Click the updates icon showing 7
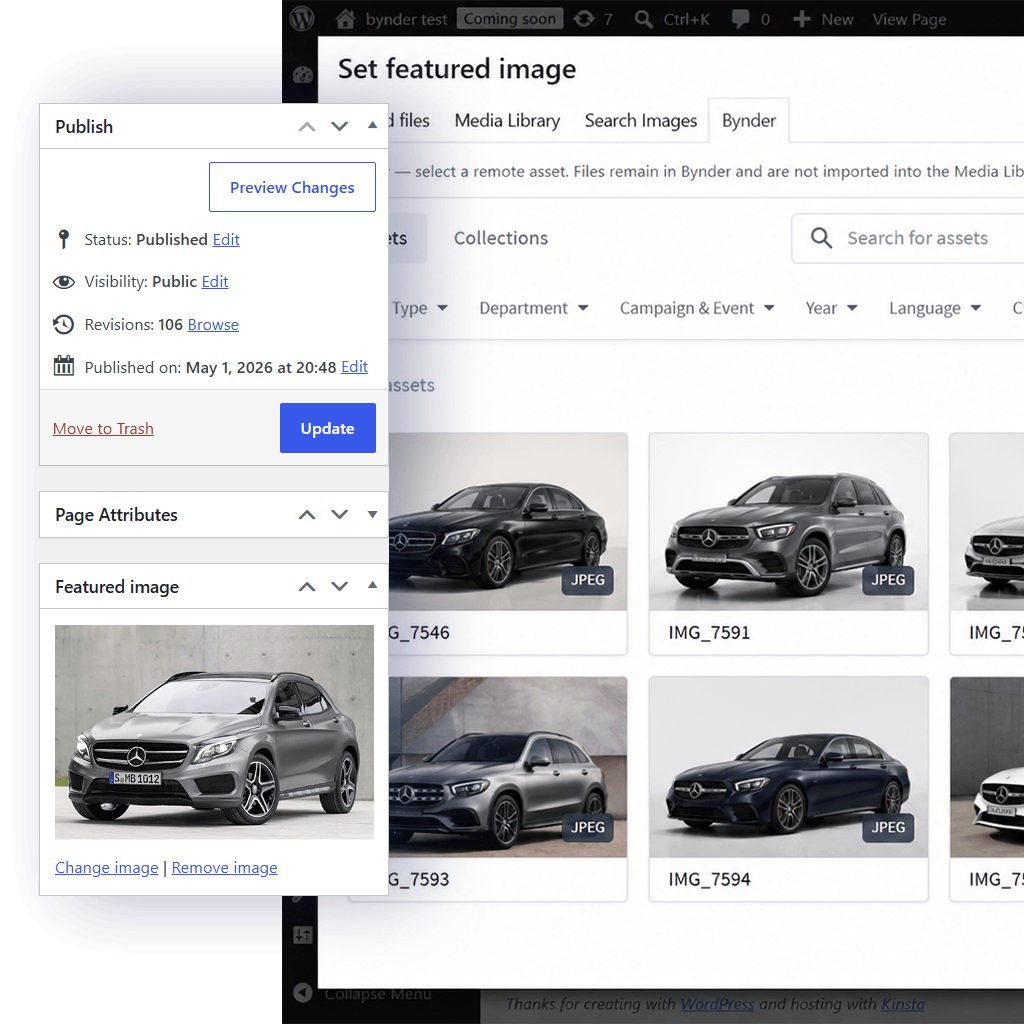Viewport: 1024px width, 1024px height. [584, 19]
